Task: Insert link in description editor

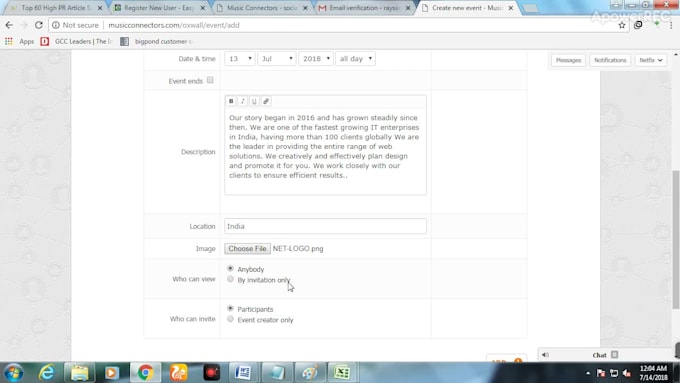Action: tap(266, 101)
